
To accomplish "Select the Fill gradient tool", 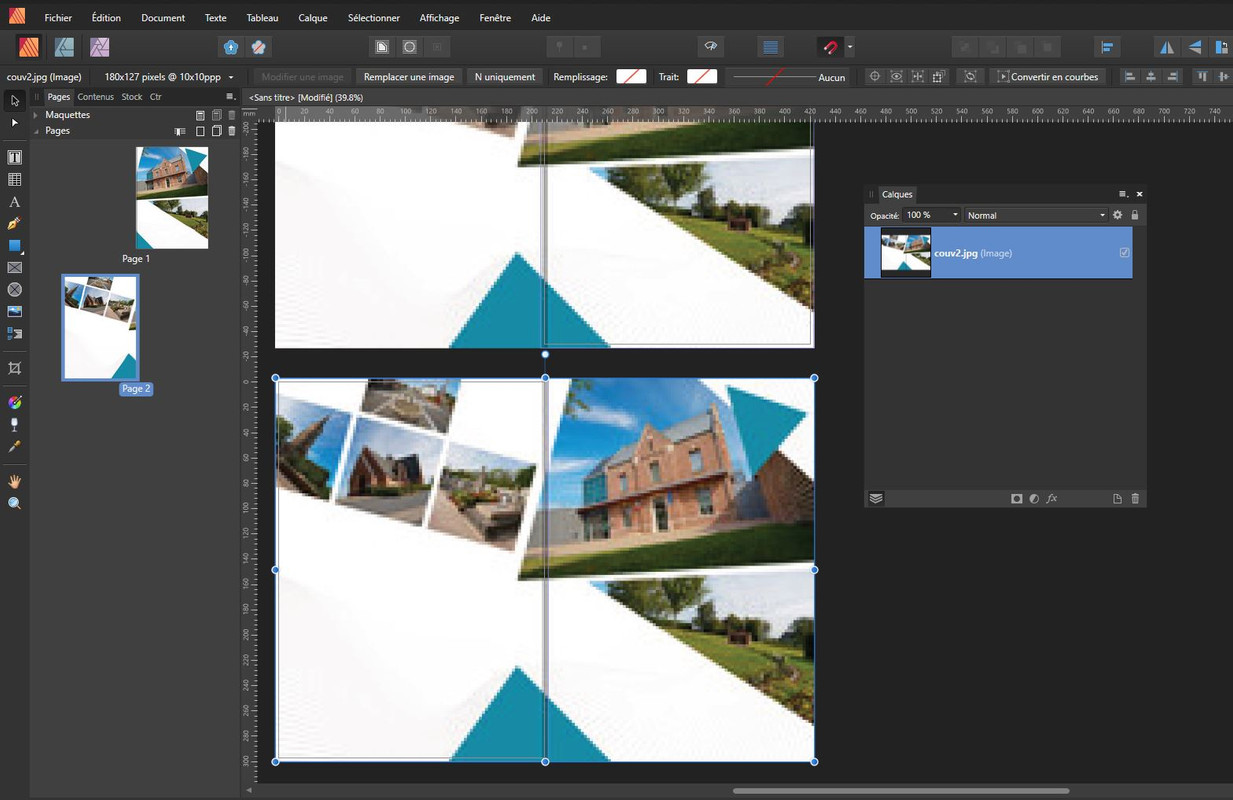I will coord(15,403).
